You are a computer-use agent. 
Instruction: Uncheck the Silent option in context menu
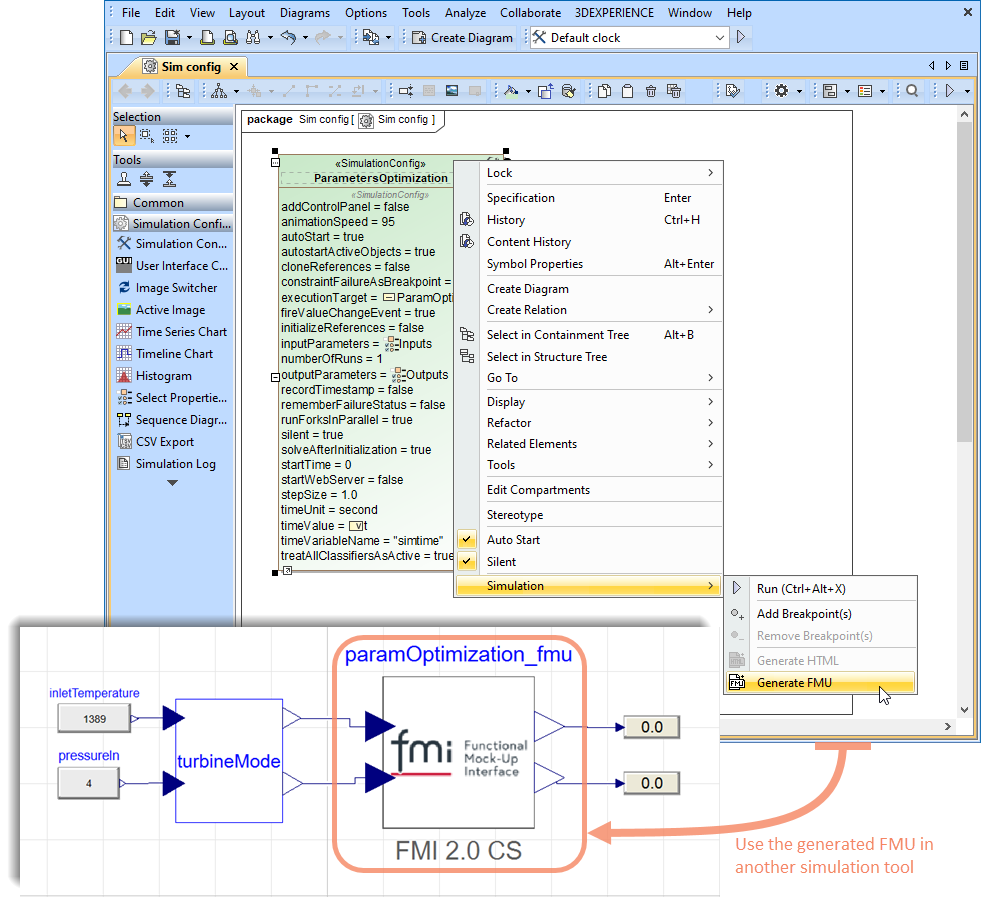coord(501,562)
